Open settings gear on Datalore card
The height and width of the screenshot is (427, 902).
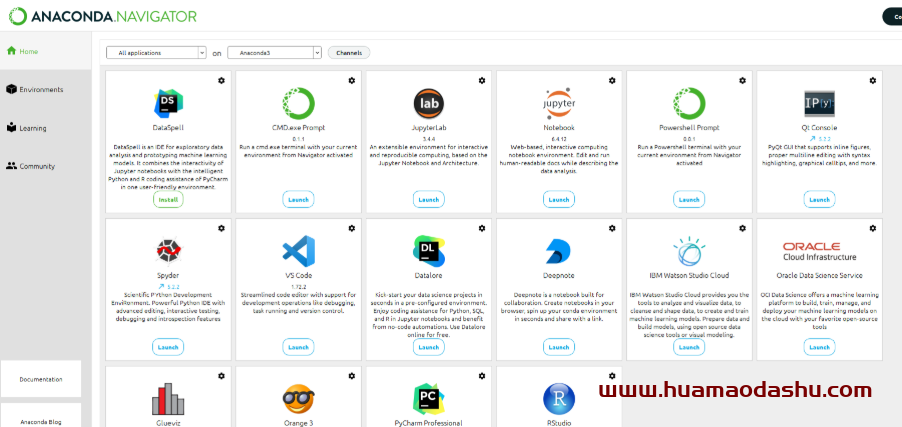(482, 228)
